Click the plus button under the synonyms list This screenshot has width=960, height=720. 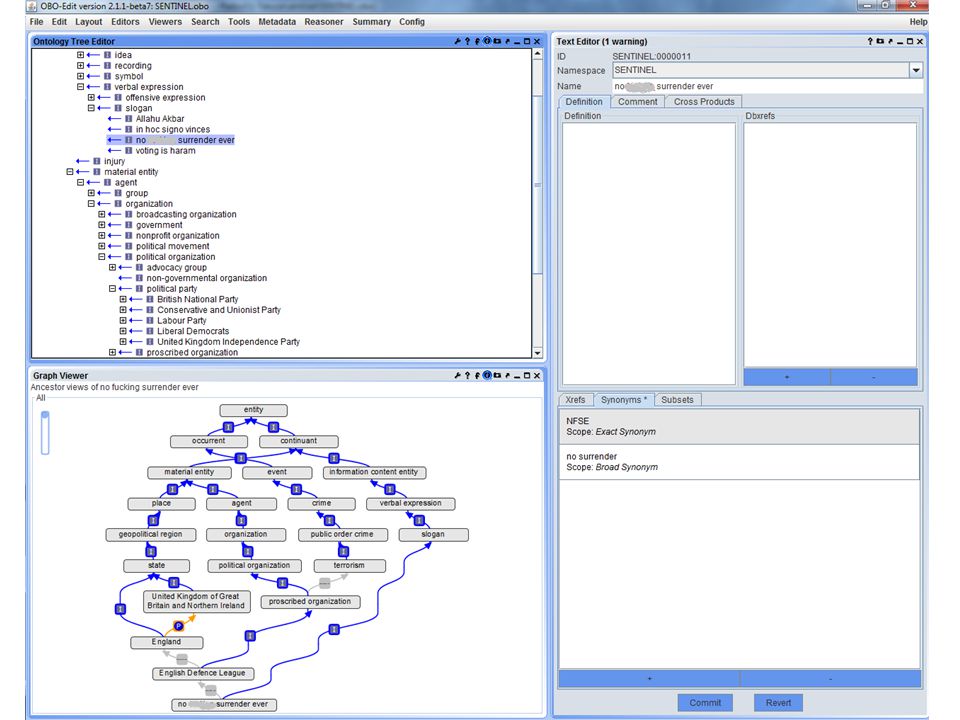click(650, 678)
